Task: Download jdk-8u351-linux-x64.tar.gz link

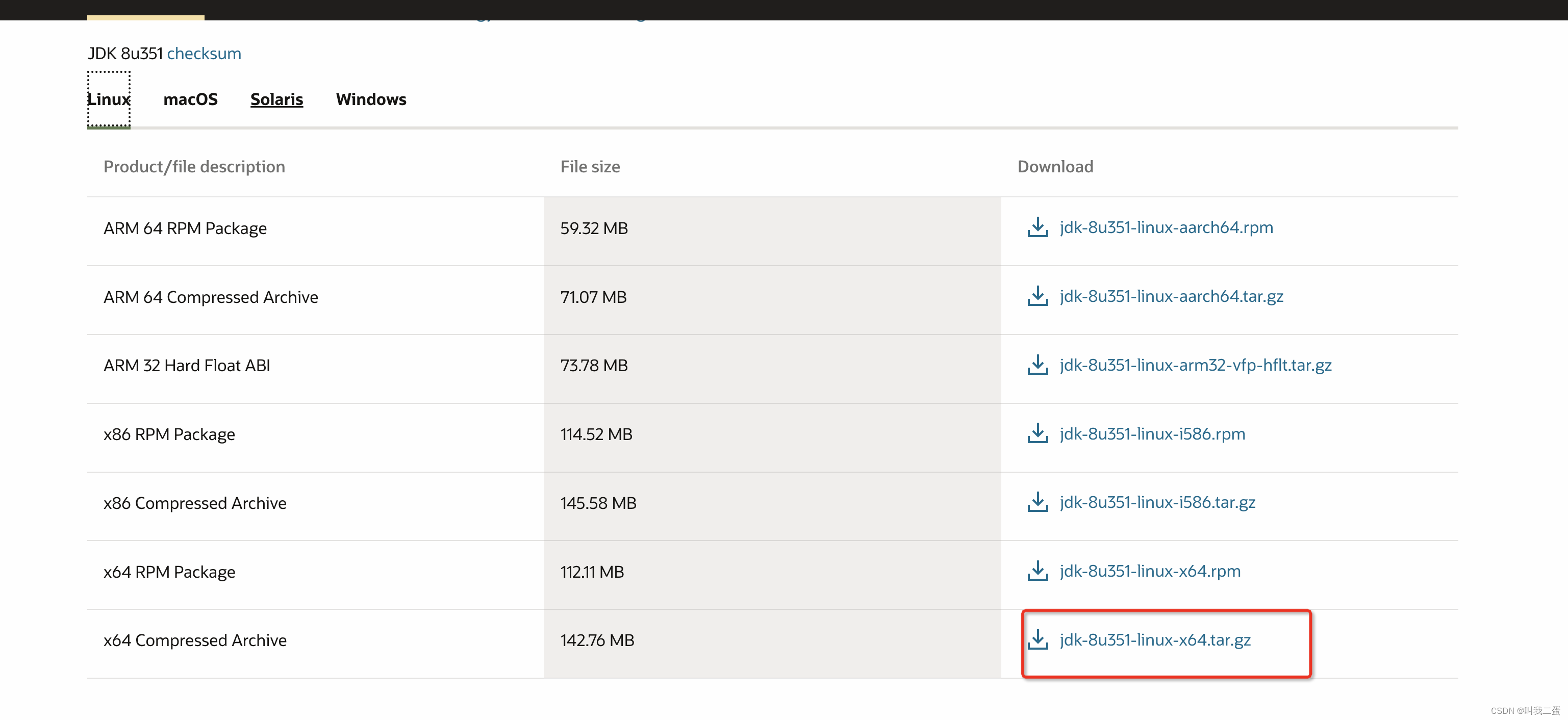Action: click(1155, 640)
